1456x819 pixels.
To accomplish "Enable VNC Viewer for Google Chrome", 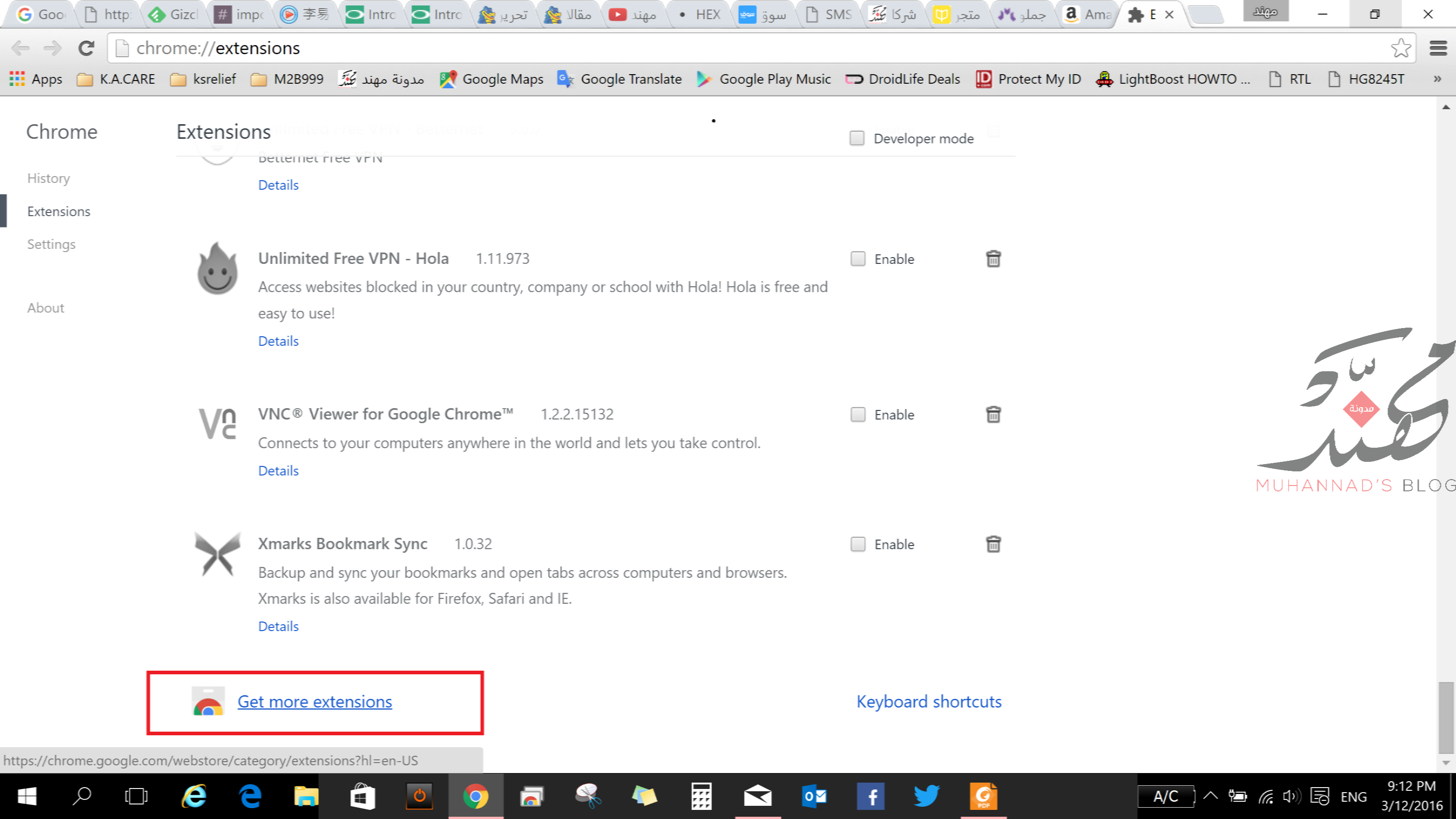I will [858, 415].
